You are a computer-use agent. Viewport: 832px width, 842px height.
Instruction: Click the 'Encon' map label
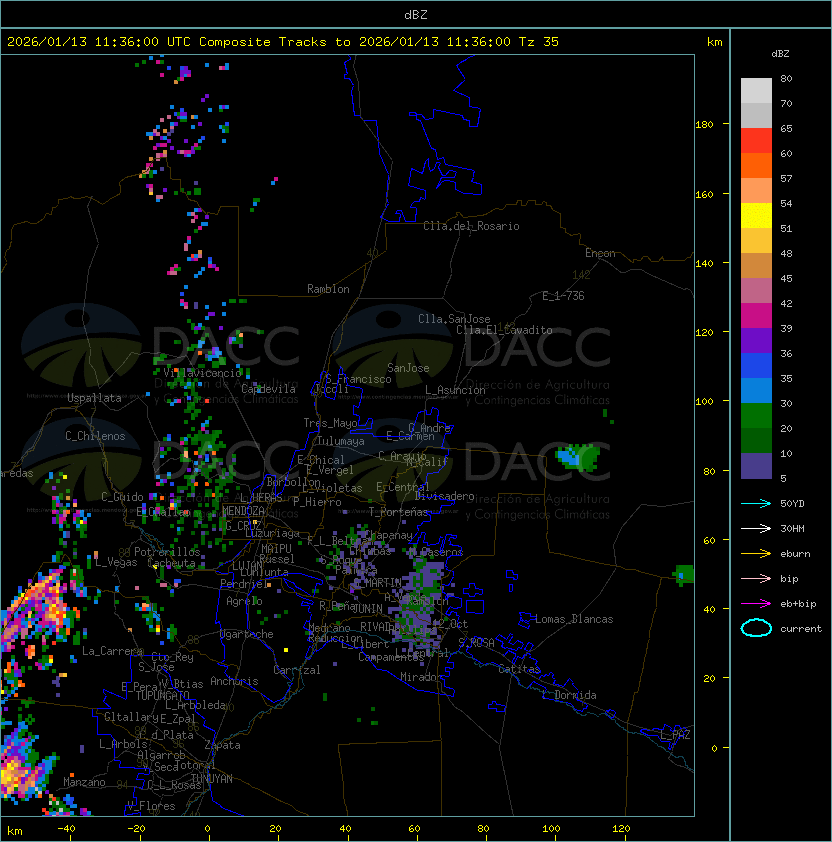point(600,253)
